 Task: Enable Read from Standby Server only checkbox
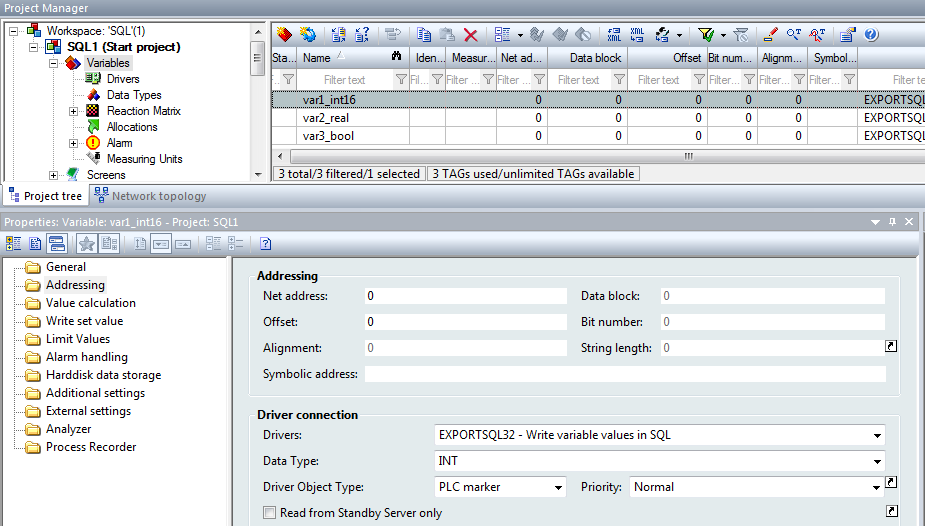pyautogui.click(x=269, y=513)
